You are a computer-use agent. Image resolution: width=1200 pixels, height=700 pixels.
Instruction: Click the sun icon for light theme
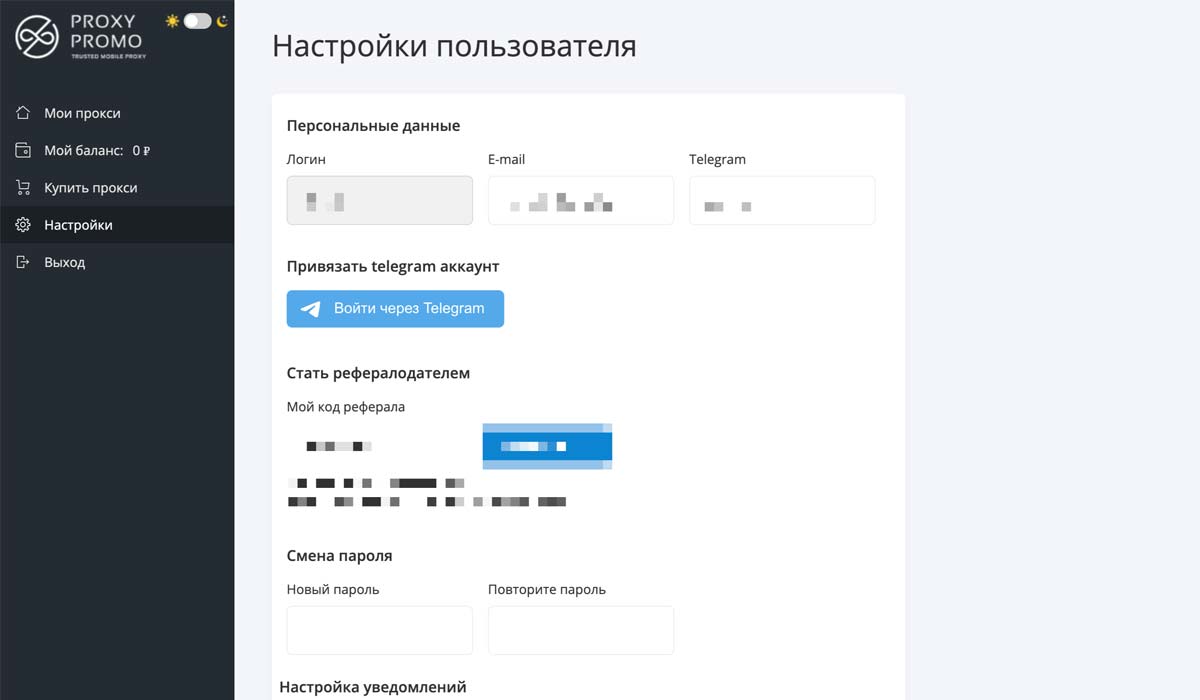(172, 21)
